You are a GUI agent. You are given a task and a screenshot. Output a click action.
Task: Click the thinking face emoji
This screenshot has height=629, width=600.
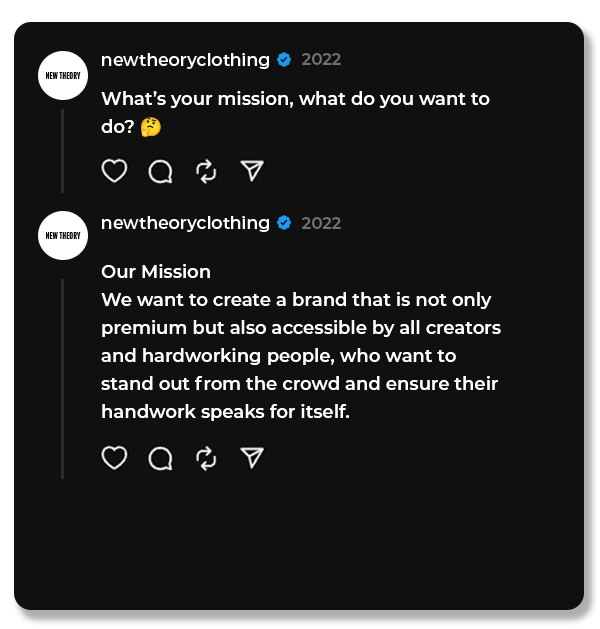(x=151, y=127)
